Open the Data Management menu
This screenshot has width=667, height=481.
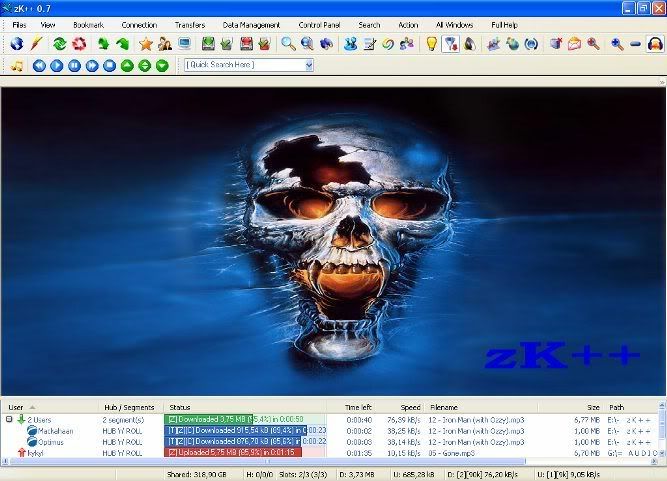(x=251, y=25)
